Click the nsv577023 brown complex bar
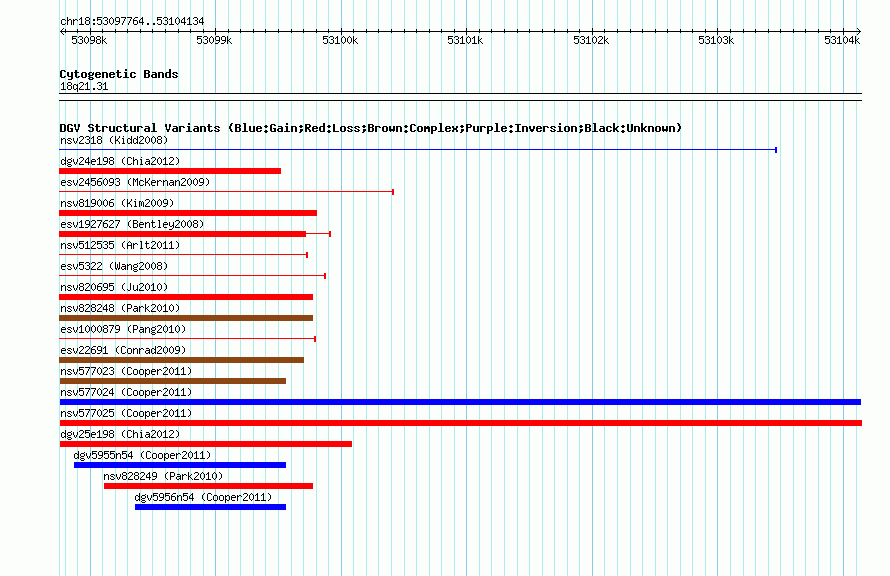Image resolution: width=890 pixels, height=576 pixels. pos(173,381)
